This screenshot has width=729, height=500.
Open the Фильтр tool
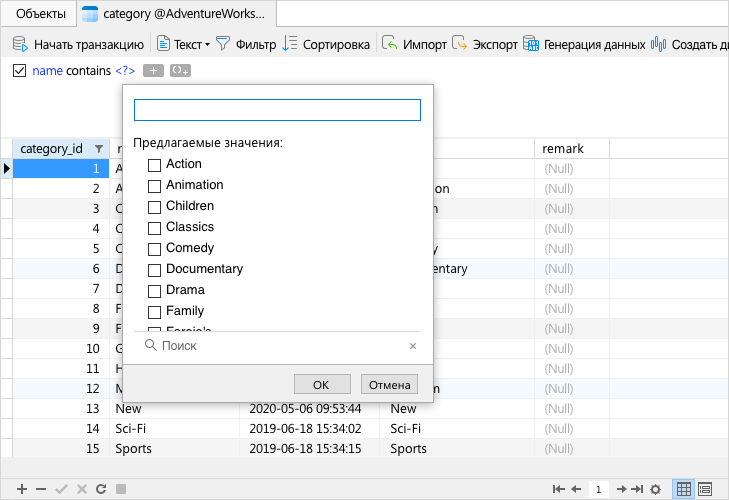coord(246,44)
